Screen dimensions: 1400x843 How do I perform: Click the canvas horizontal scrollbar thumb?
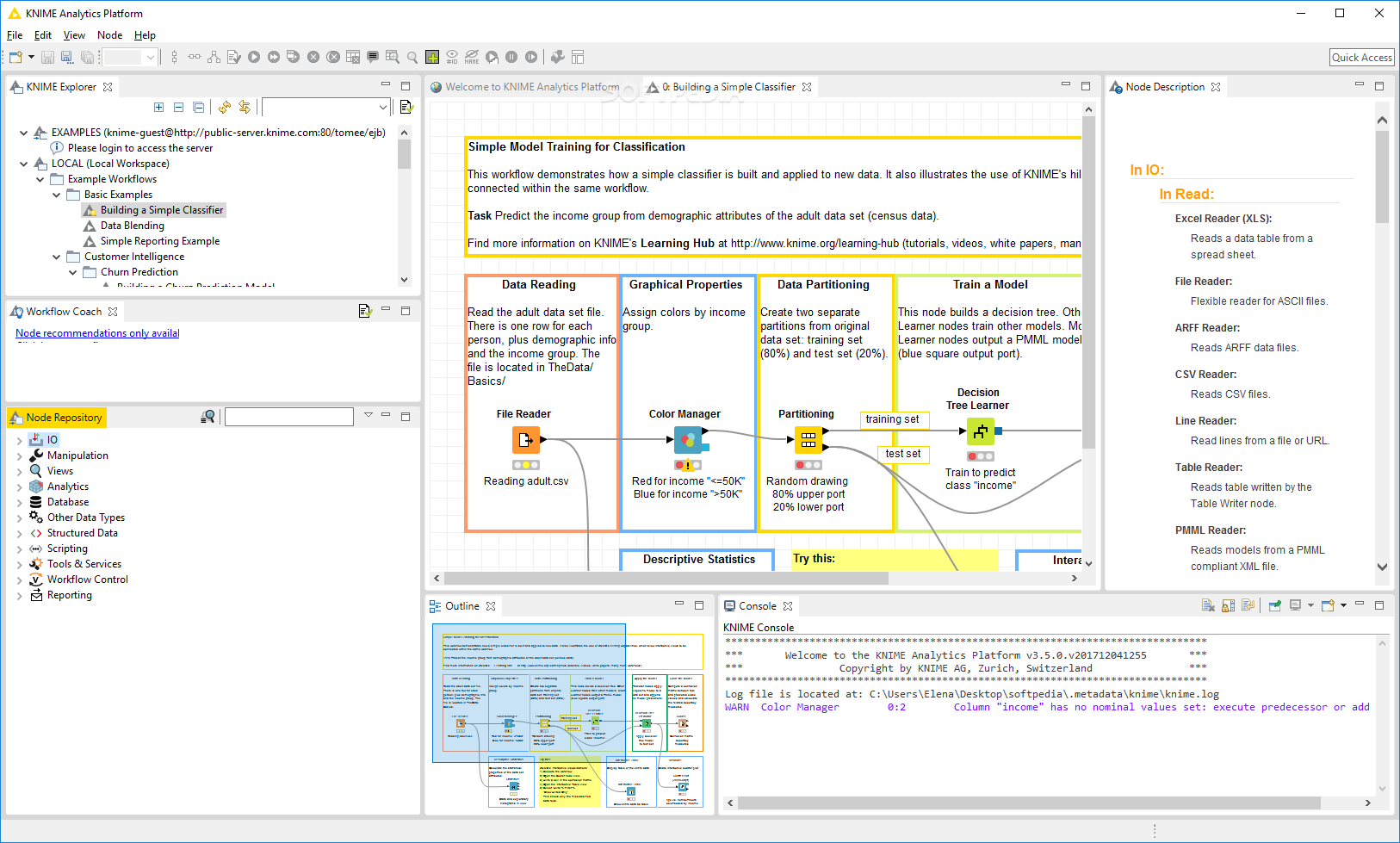(666, 578)
